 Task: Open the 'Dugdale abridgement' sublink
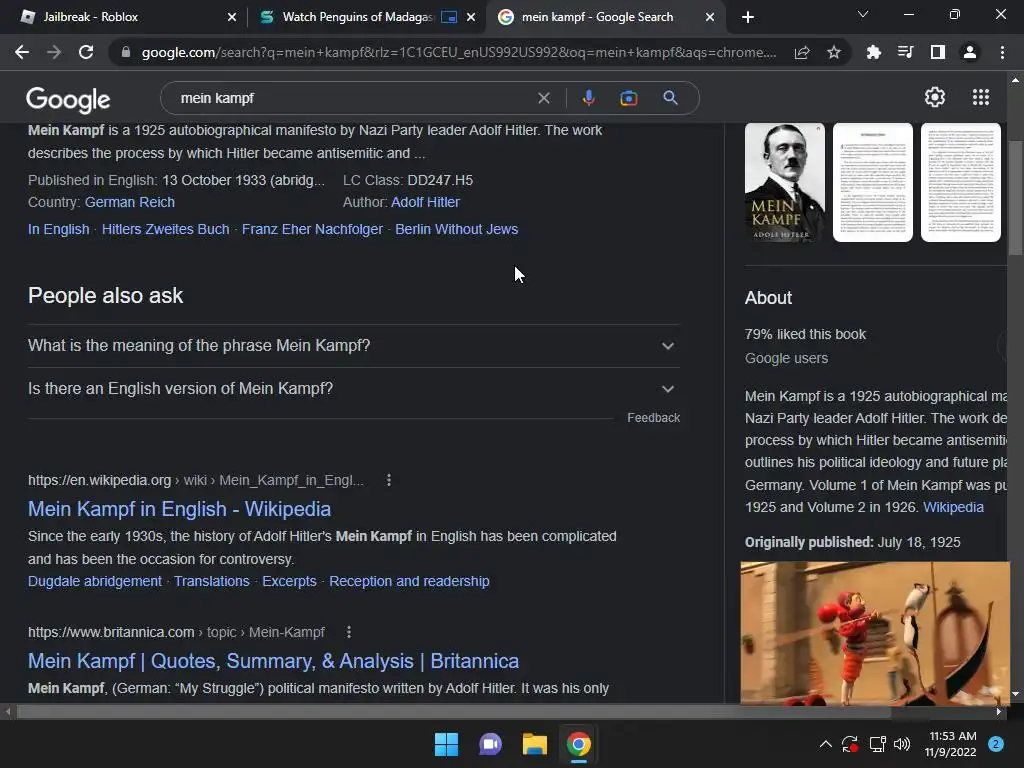95,581
